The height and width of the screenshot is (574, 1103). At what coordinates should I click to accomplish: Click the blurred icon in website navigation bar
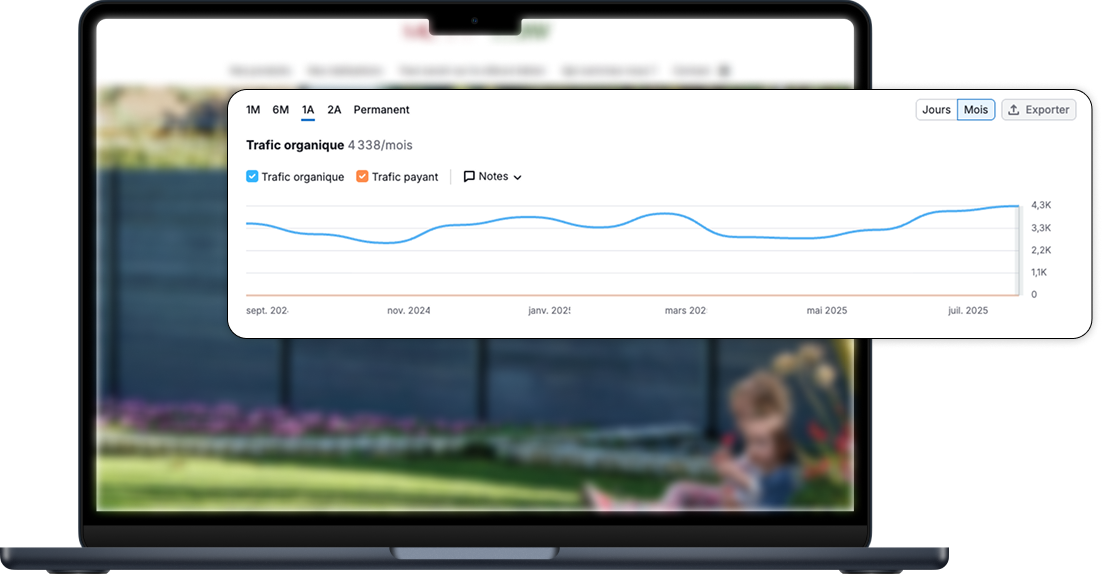pos(725,71)
